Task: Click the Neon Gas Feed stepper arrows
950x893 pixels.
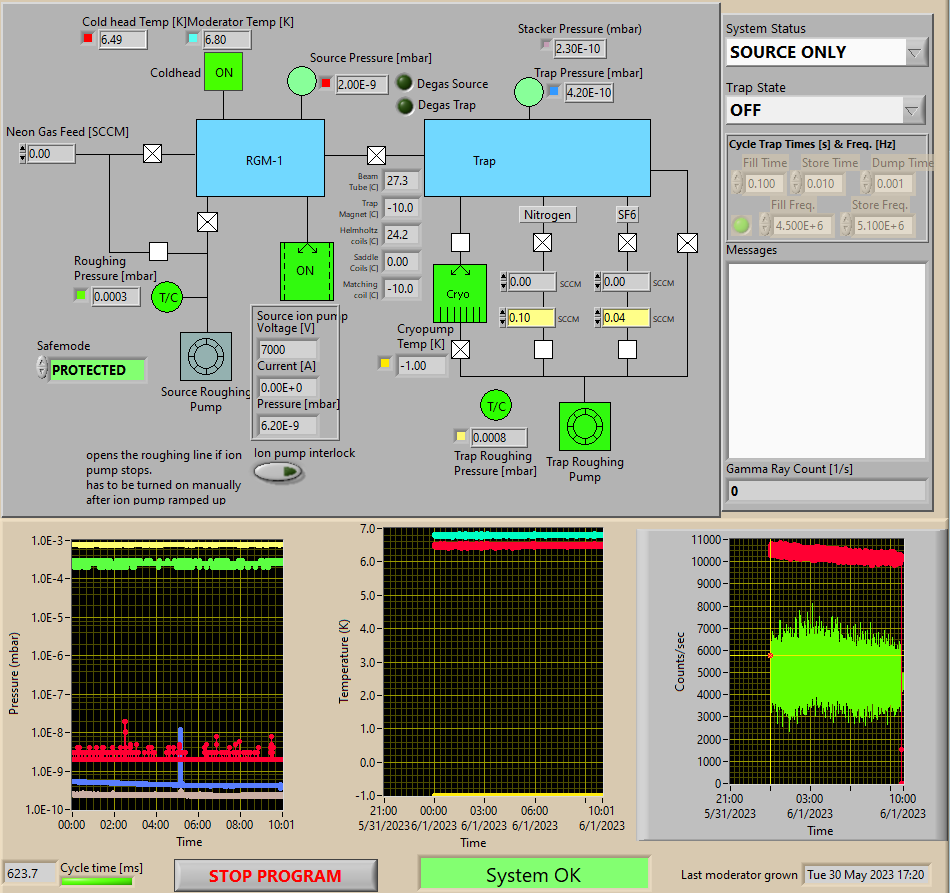Action: (x=22, y=154)
